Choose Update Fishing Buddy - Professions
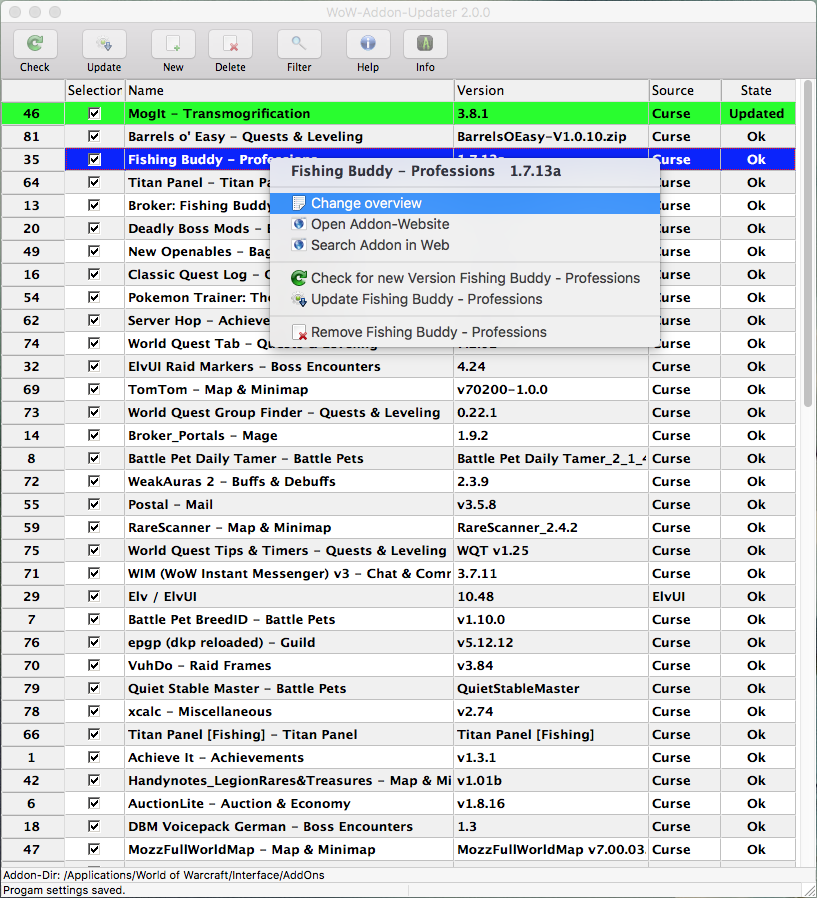 (x=465, y=299)
